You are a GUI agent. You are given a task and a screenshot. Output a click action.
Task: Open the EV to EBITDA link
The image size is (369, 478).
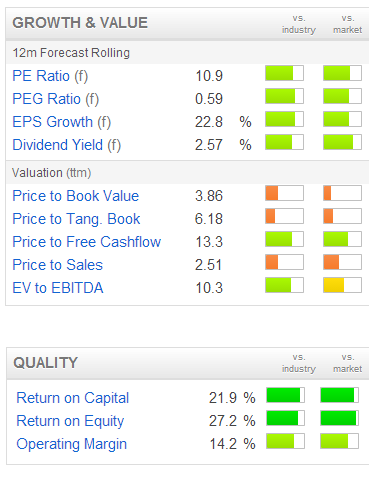pos(58,288)
